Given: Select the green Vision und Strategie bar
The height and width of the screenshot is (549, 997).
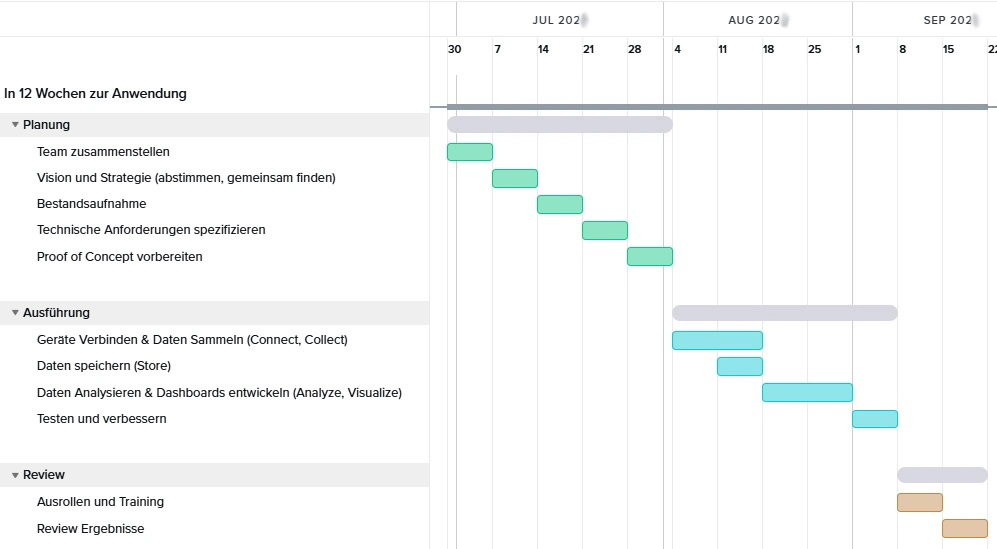Looking at the screenshot, I should 514,178.
